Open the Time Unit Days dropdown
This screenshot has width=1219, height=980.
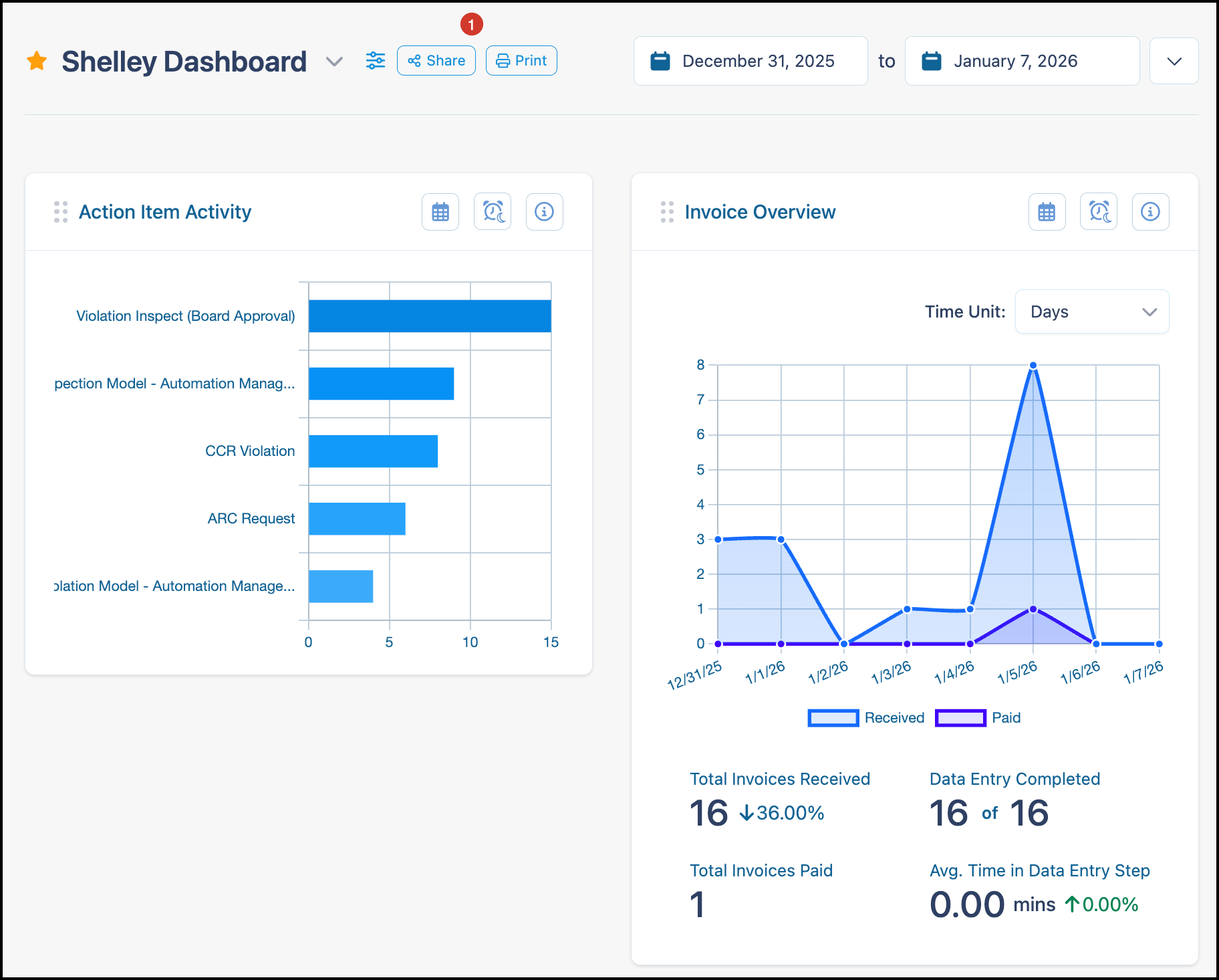click(x=1092, y=312)
